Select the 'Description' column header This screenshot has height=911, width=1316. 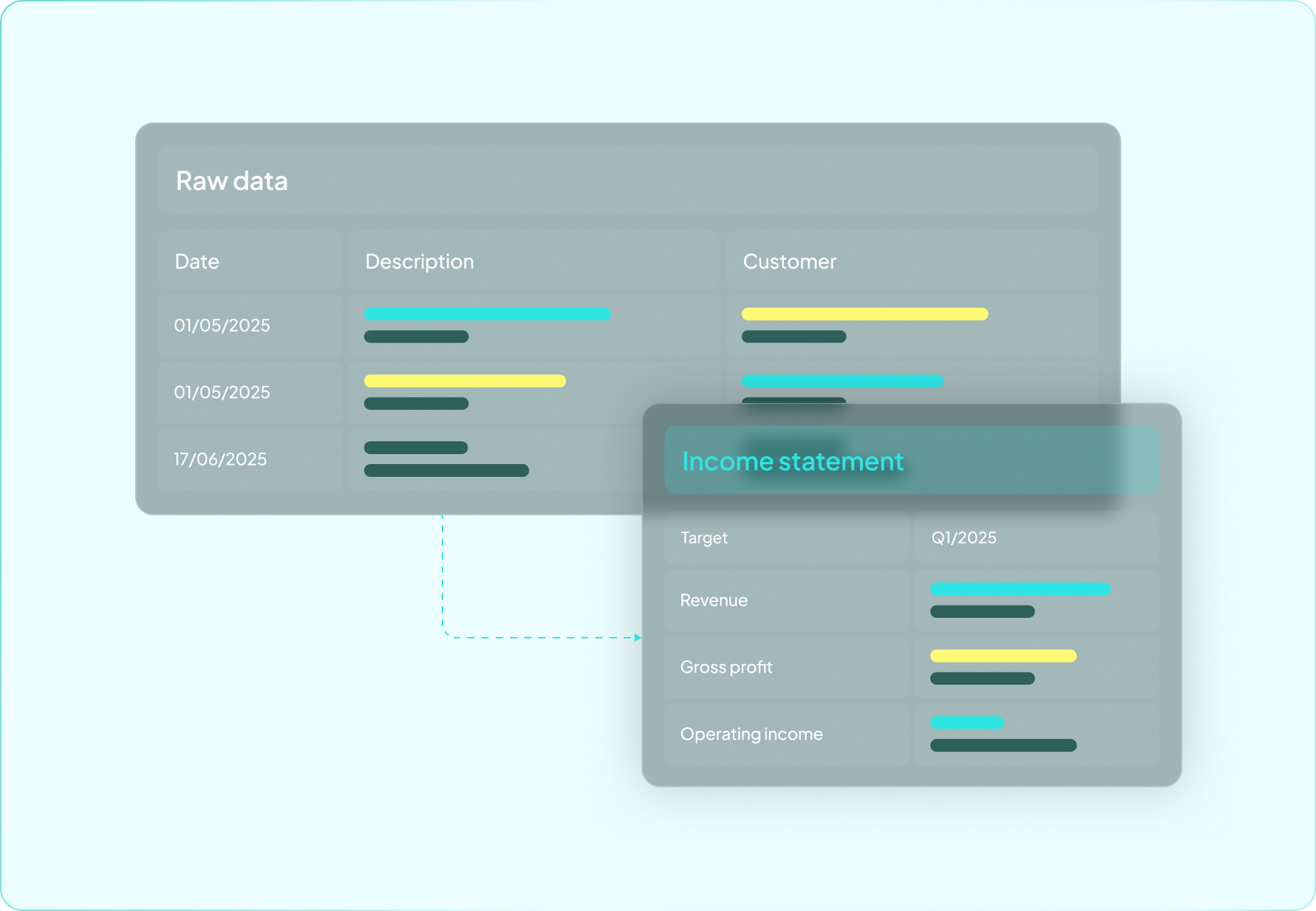click(534, 260)
